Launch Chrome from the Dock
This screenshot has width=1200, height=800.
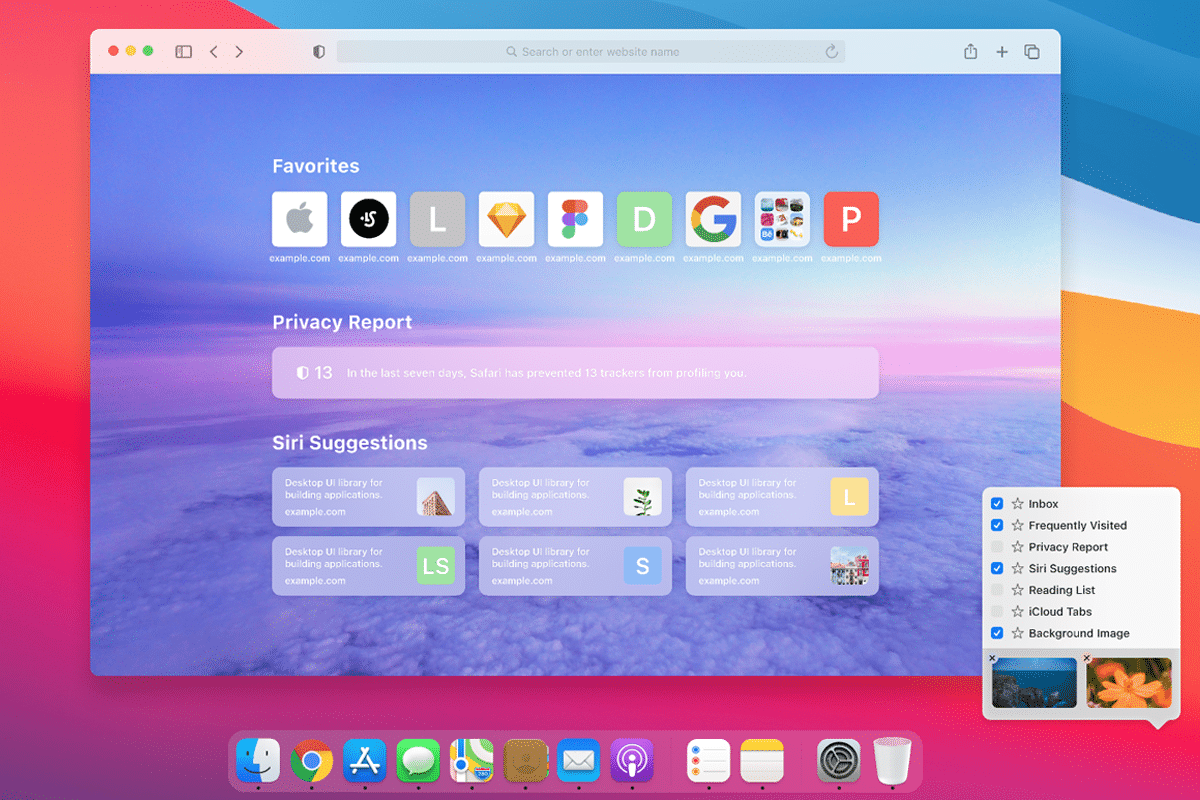312,761
